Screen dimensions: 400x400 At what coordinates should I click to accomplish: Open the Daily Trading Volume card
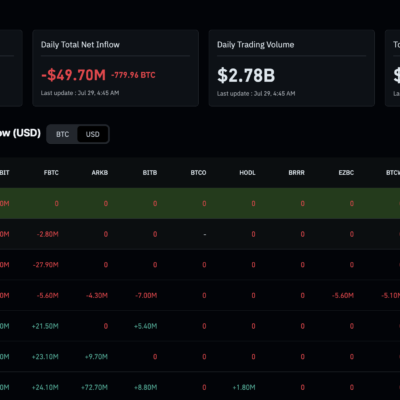coord(292,68)
